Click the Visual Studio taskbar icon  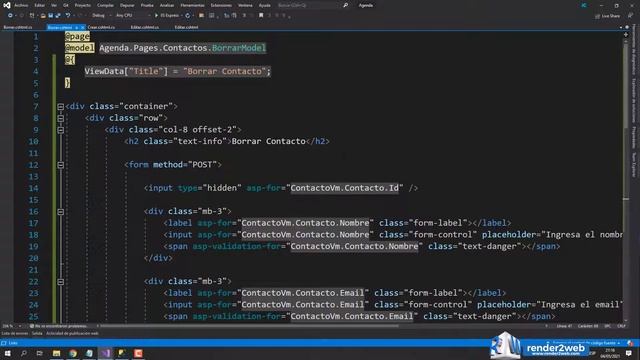(106, 353)
